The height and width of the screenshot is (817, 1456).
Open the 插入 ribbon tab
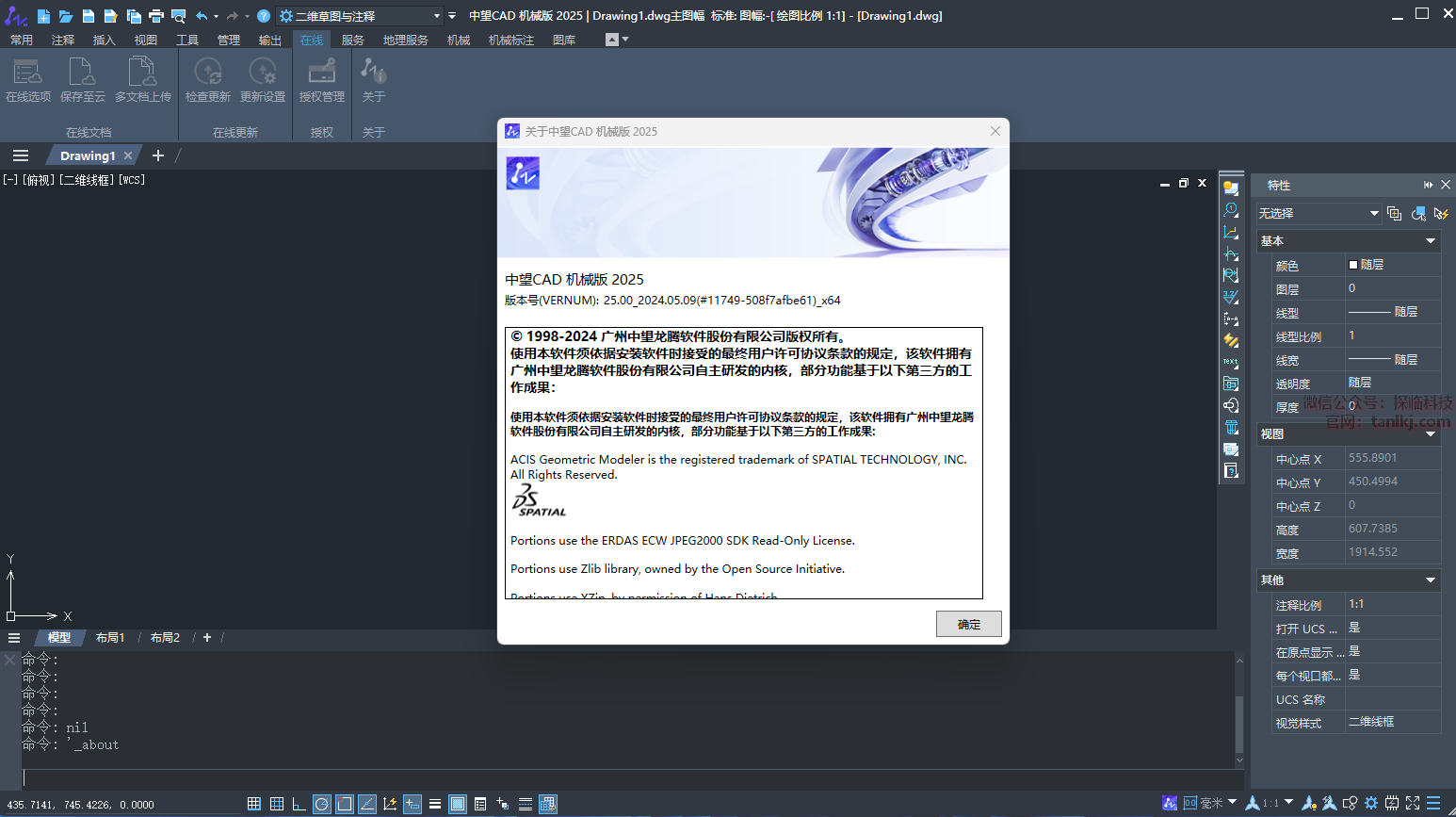point(105,40)
